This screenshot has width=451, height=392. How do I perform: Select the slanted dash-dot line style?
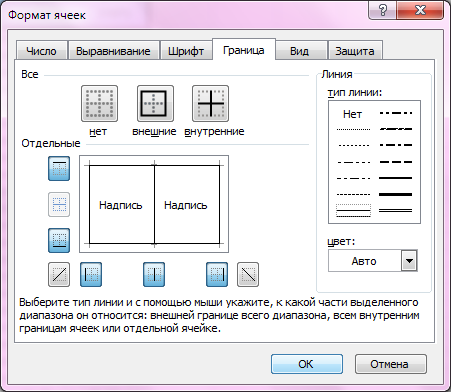[x=396, y=129]
